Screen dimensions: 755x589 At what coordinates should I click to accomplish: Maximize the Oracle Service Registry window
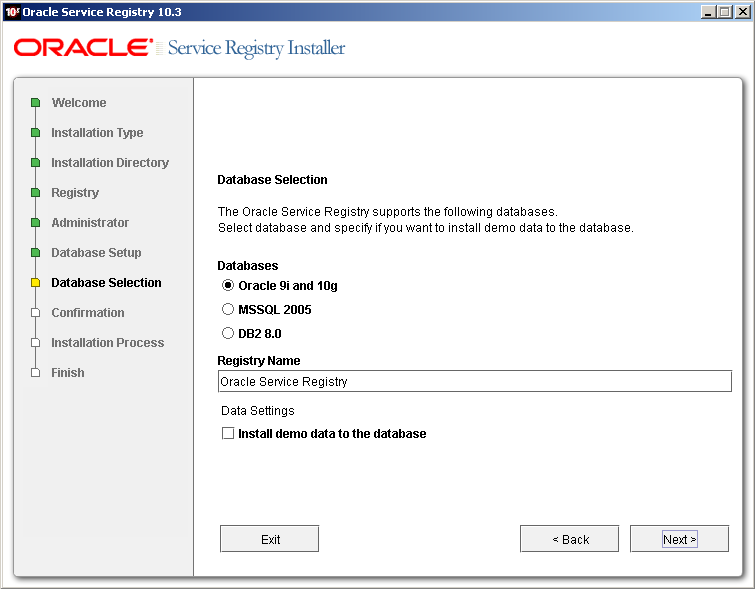pos(724,12)
